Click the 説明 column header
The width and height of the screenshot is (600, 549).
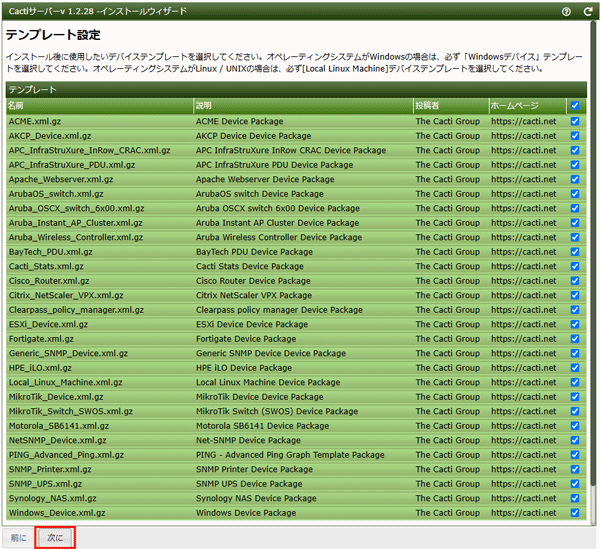click(x=303, y=106)
